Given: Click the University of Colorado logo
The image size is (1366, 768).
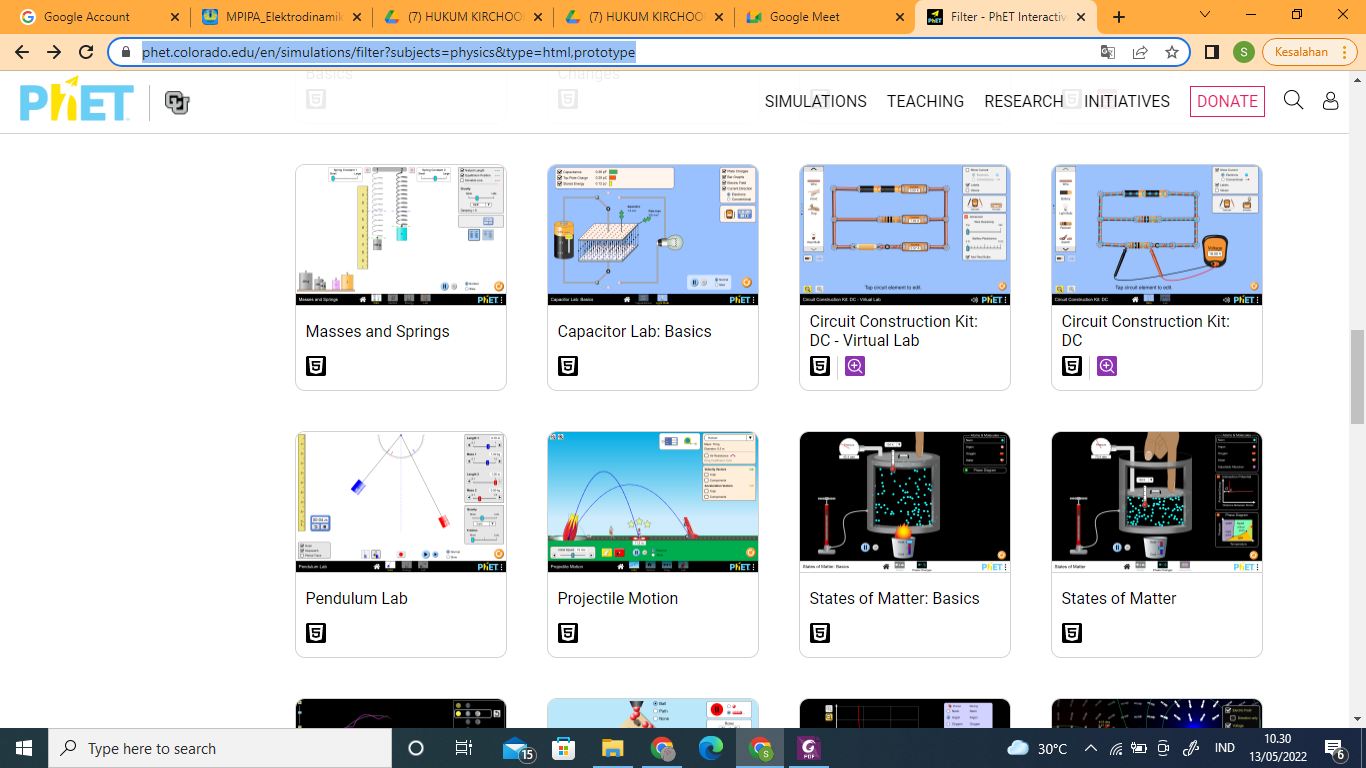Looking at the screenshot, I should [x=177, y=102].
